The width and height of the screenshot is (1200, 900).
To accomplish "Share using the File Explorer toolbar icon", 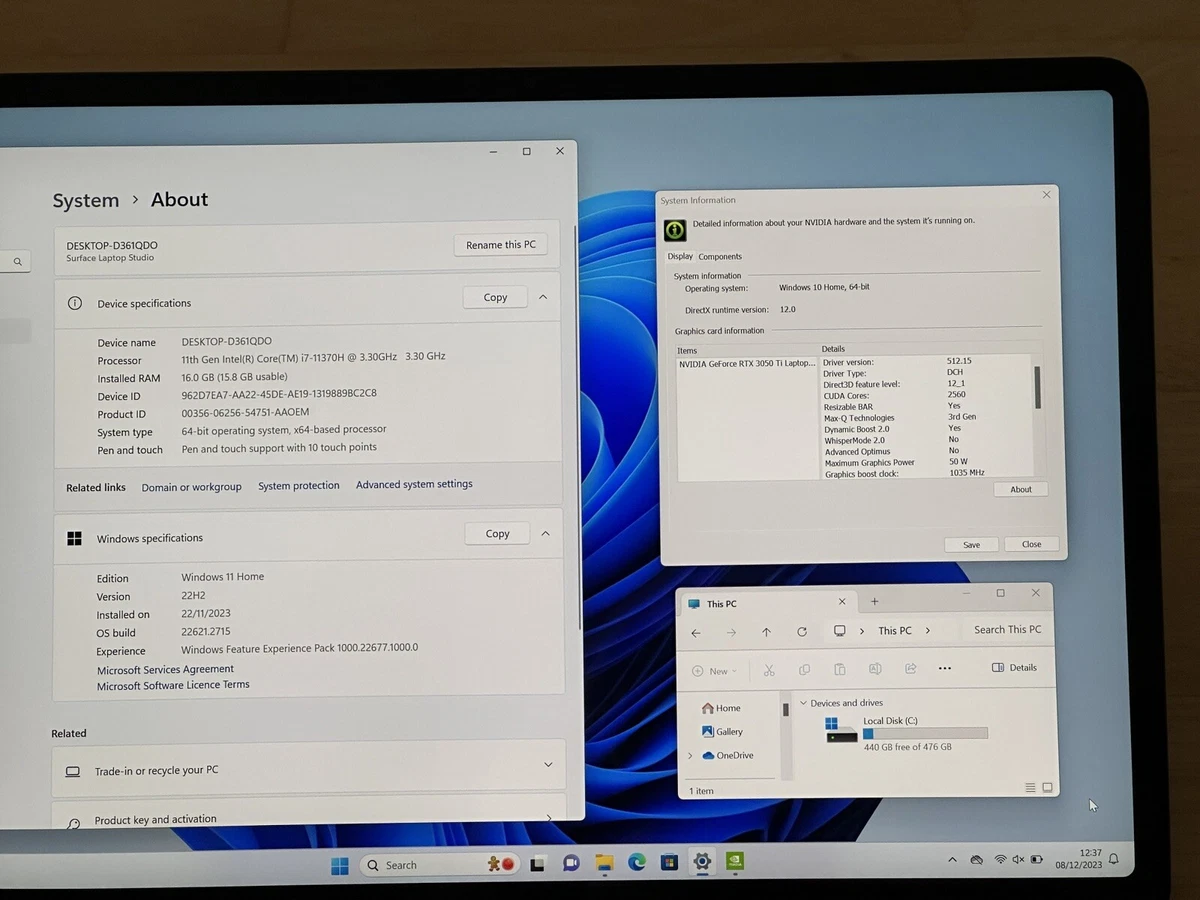I will pyautogui.click(x=910, y=669).
